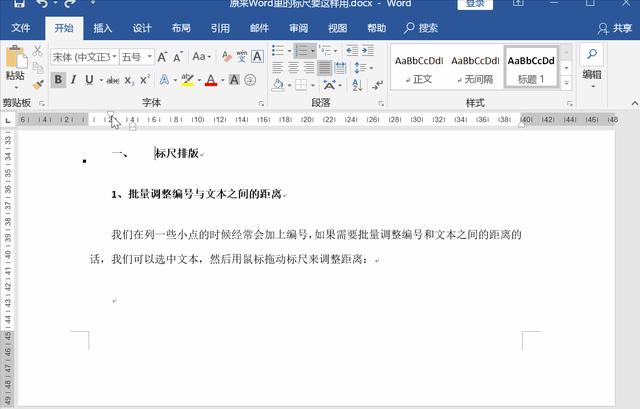The image size is (640, 409).
Task: Increase font size with the larger A icon
Action: (162, 57)
